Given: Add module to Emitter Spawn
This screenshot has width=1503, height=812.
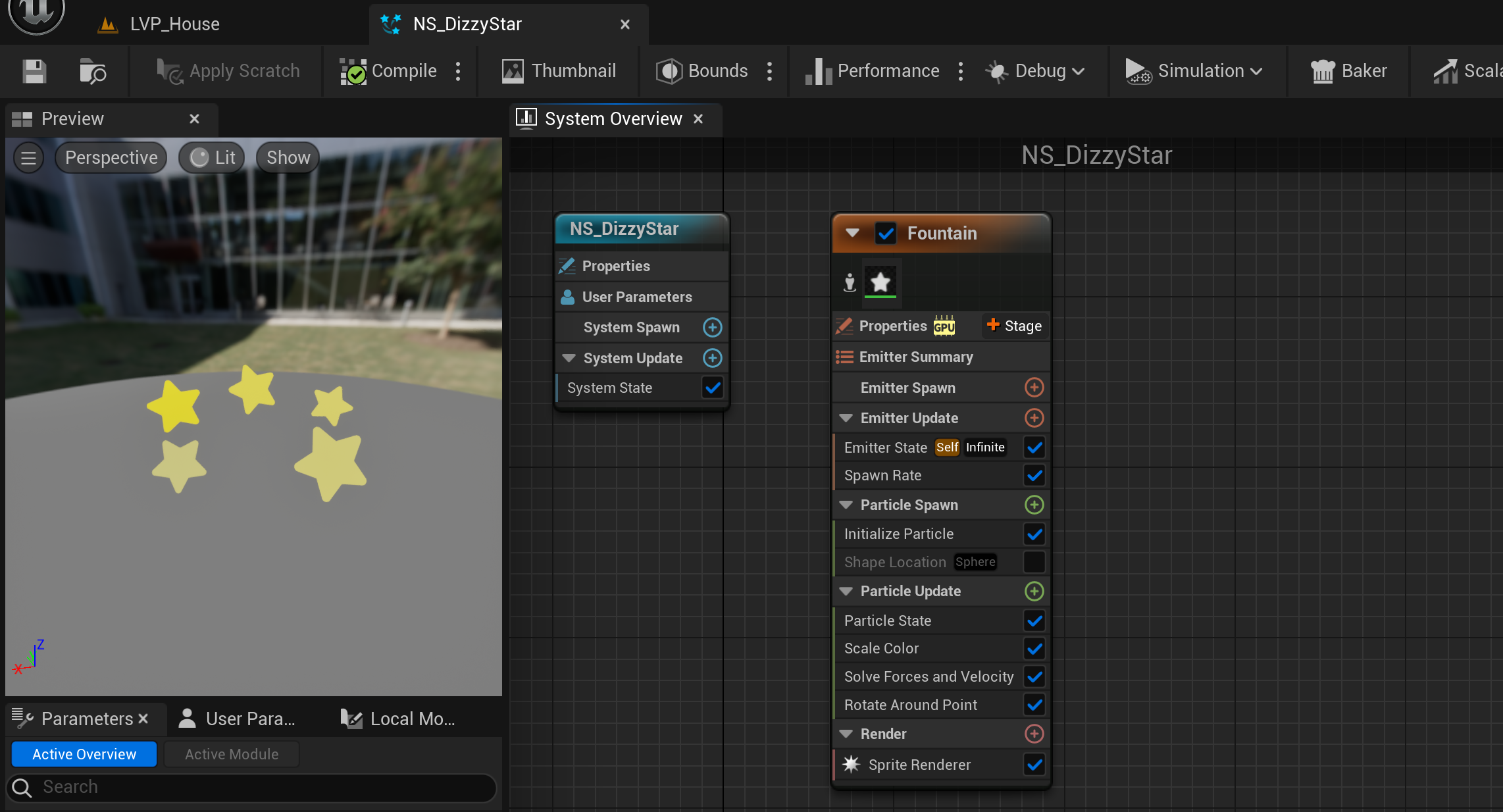Looking at the screenshot, I should 1034,388.
